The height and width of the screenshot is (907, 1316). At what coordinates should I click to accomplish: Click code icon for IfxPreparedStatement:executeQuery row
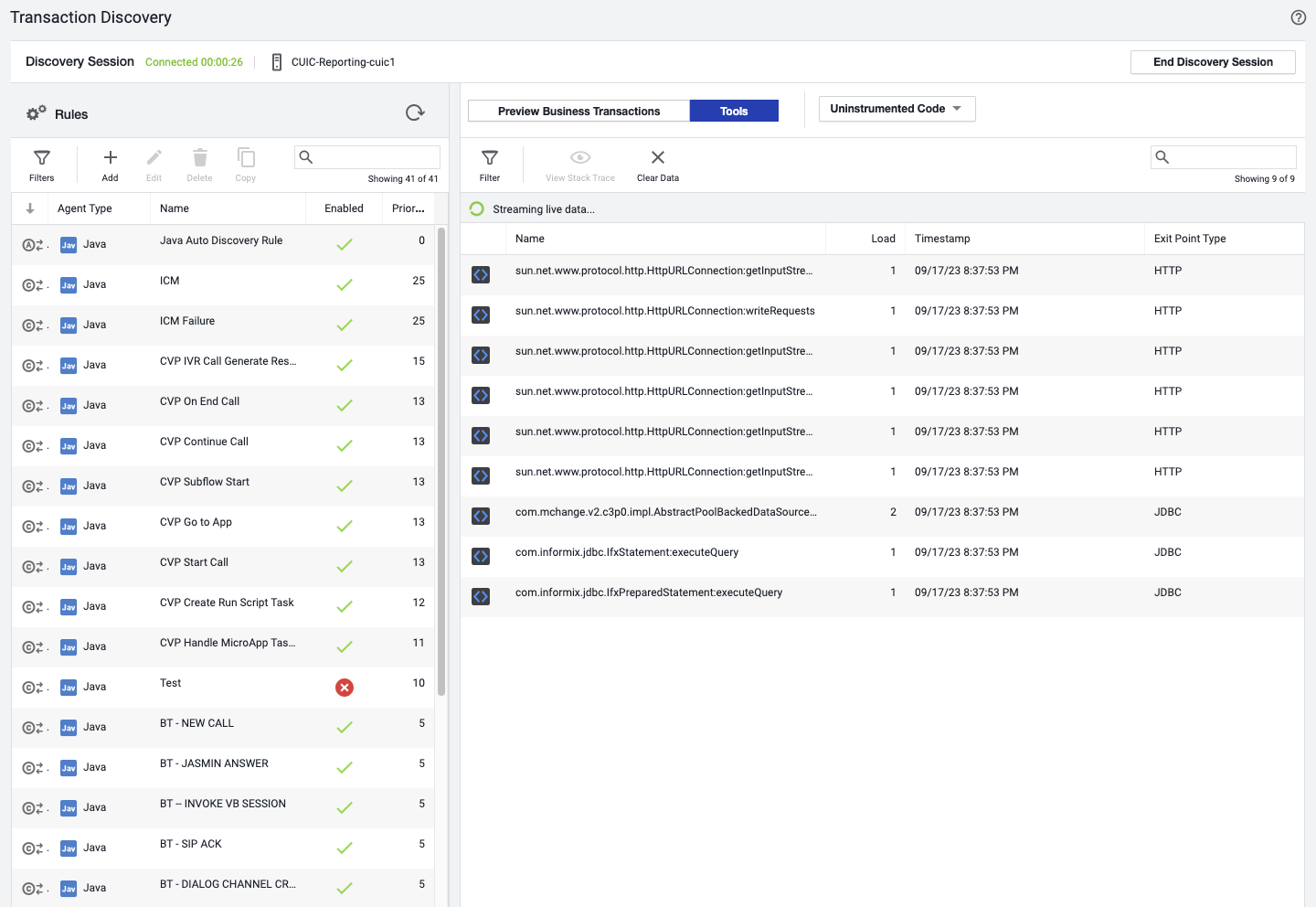[x=481, y=596]
